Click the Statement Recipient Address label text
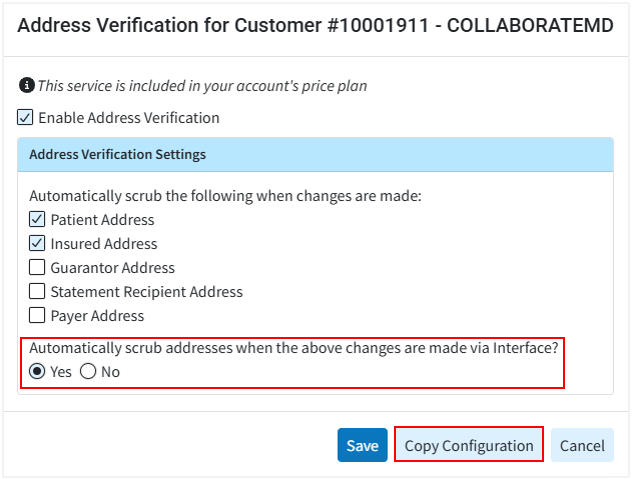 (x=147, y=291)
